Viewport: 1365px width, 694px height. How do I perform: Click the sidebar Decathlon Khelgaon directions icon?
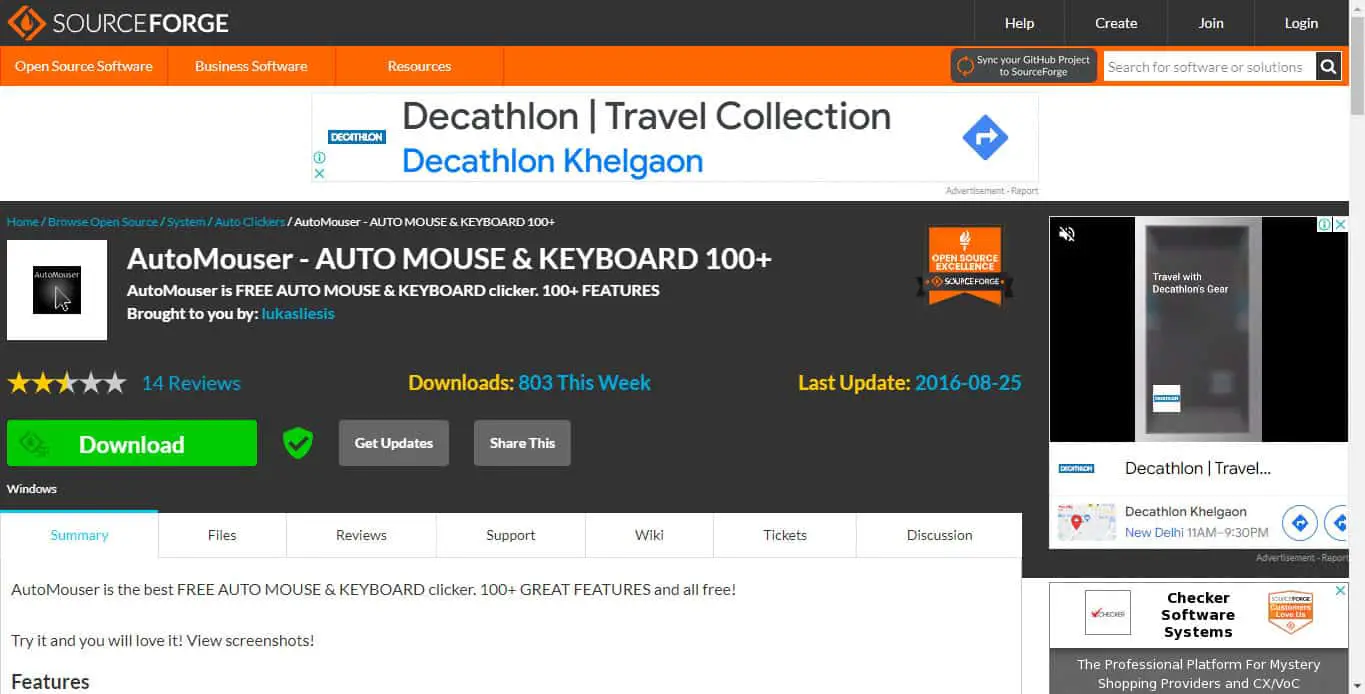[1299, 522]
